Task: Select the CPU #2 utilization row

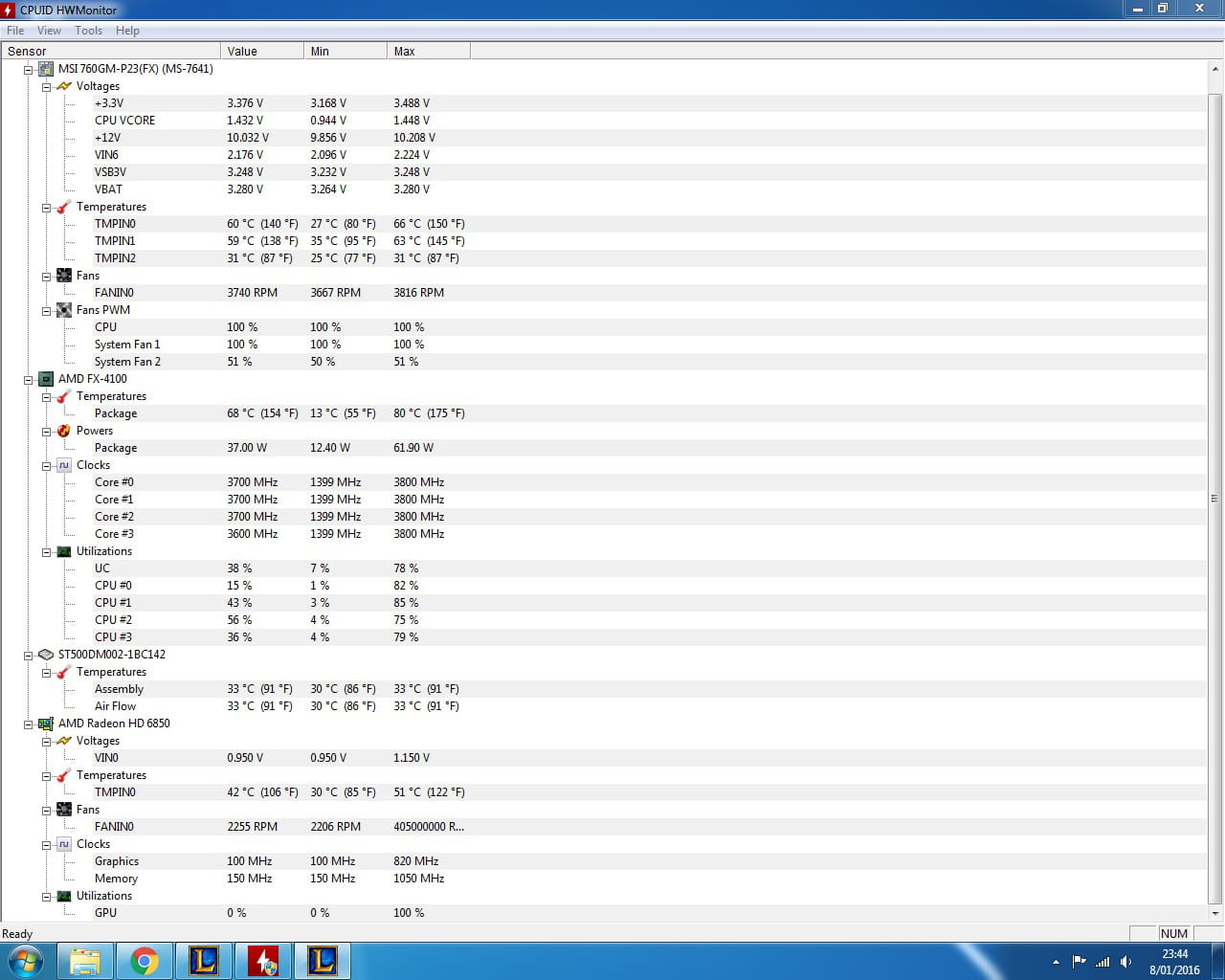Action: tap(603, 620)
